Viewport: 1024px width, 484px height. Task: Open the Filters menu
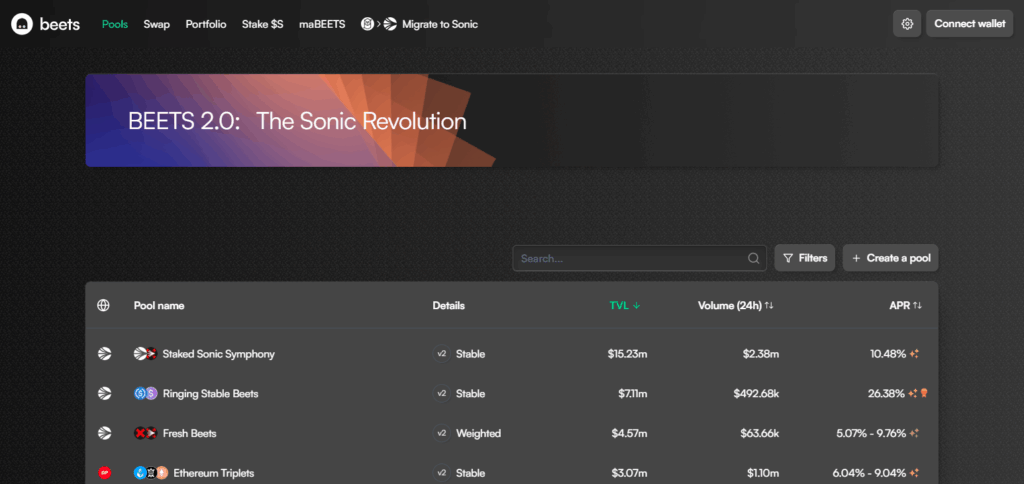pyautogui.click(x=805, y=258)
